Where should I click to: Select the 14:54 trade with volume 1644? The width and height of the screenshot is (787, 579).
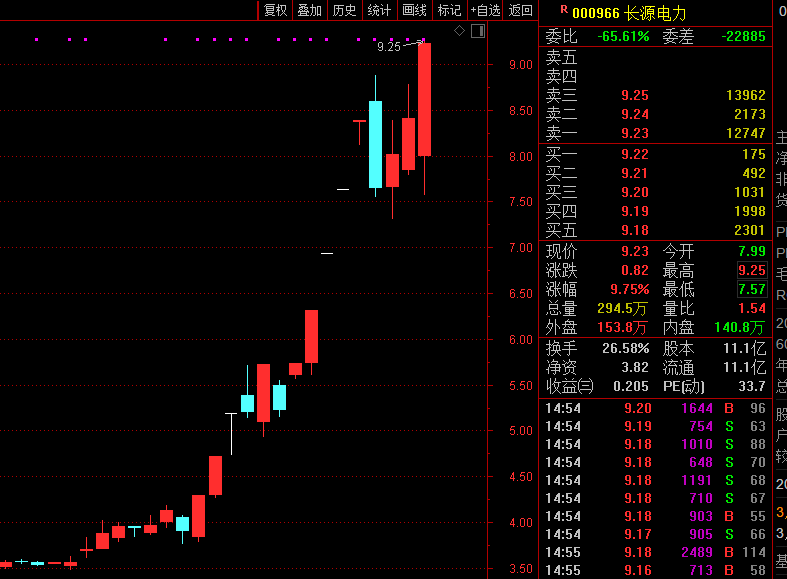[655, 408]
